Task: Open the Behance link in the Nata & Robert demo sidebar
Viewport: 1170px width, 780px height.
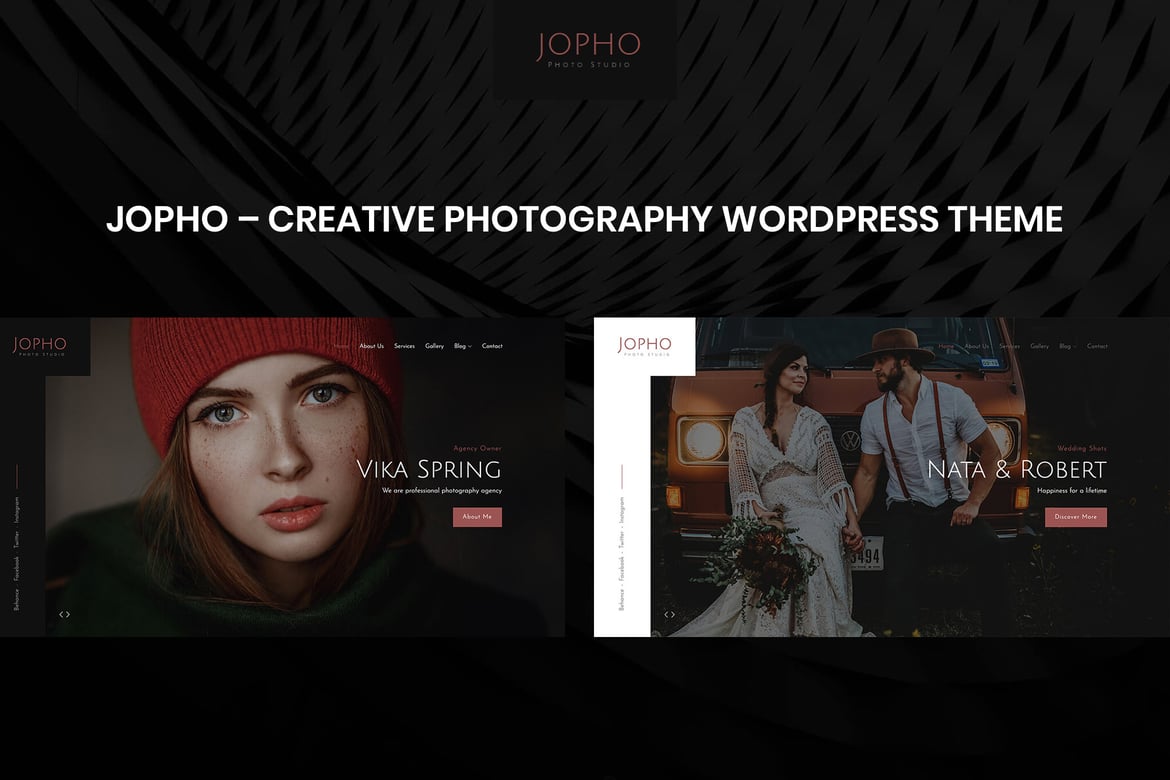Action: [622, 600]
